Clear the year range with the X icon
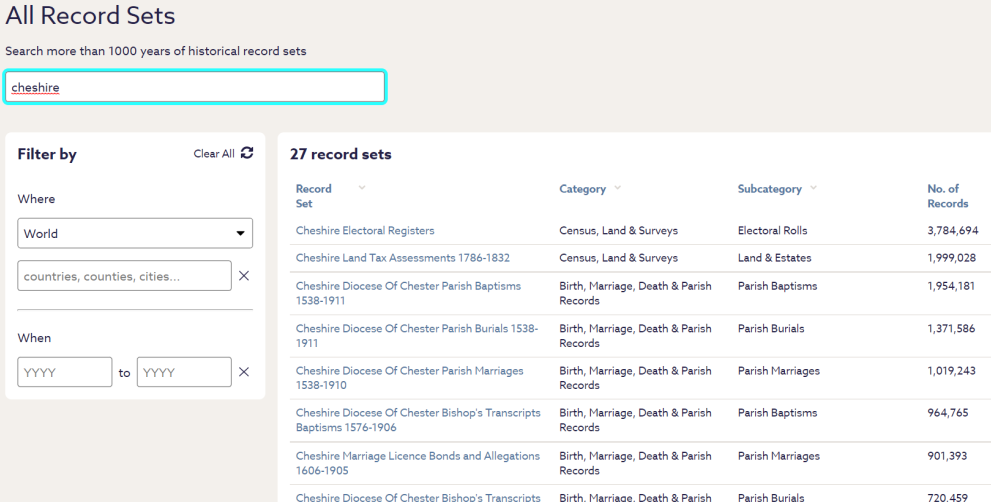This screenshot has width=991, height=502. click(243, 372)
